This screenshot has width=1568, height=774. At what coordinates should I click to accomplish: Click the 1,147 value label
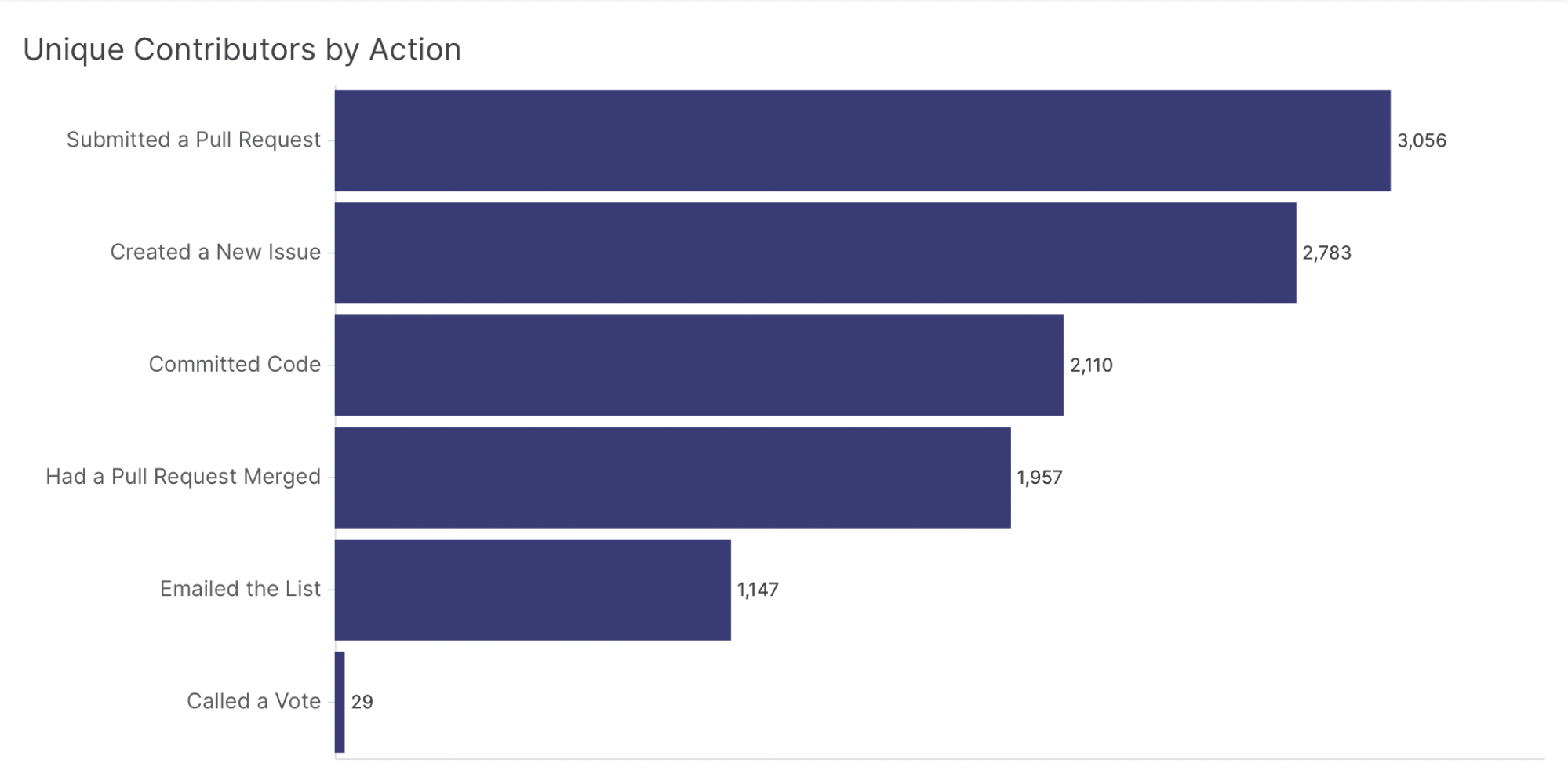point(758,589)
